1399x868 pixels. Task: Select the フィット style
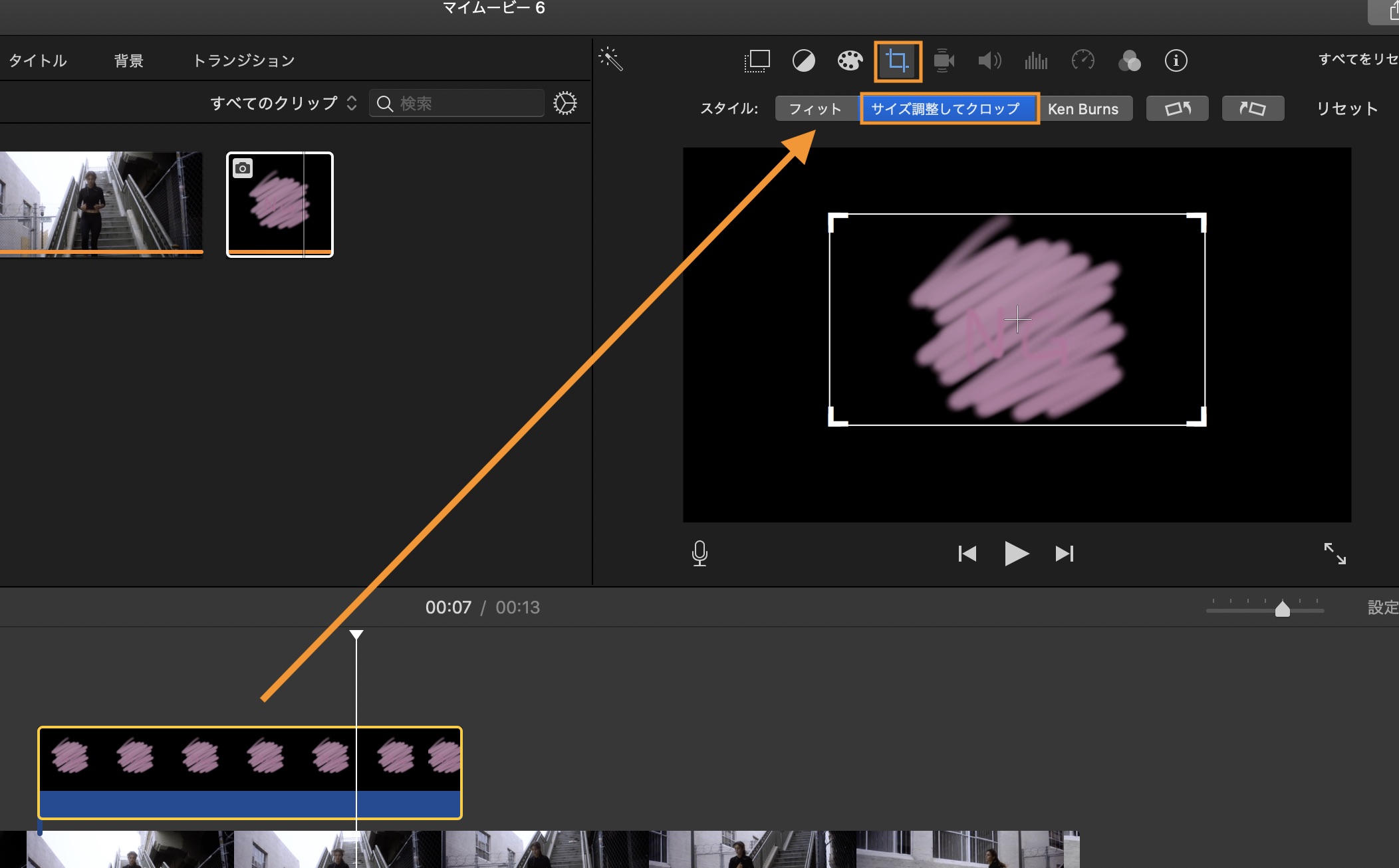tap(815, 108)
